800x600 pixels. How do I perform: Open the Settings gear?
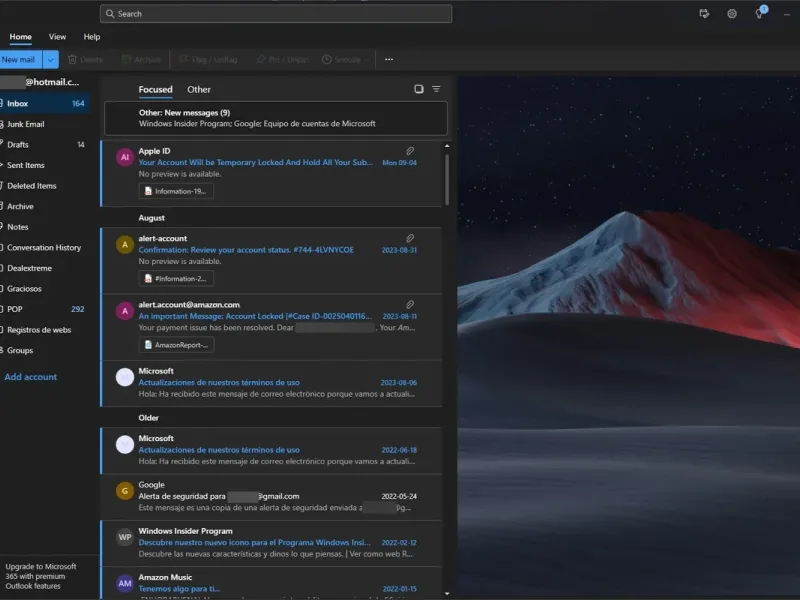click(732, 14)
